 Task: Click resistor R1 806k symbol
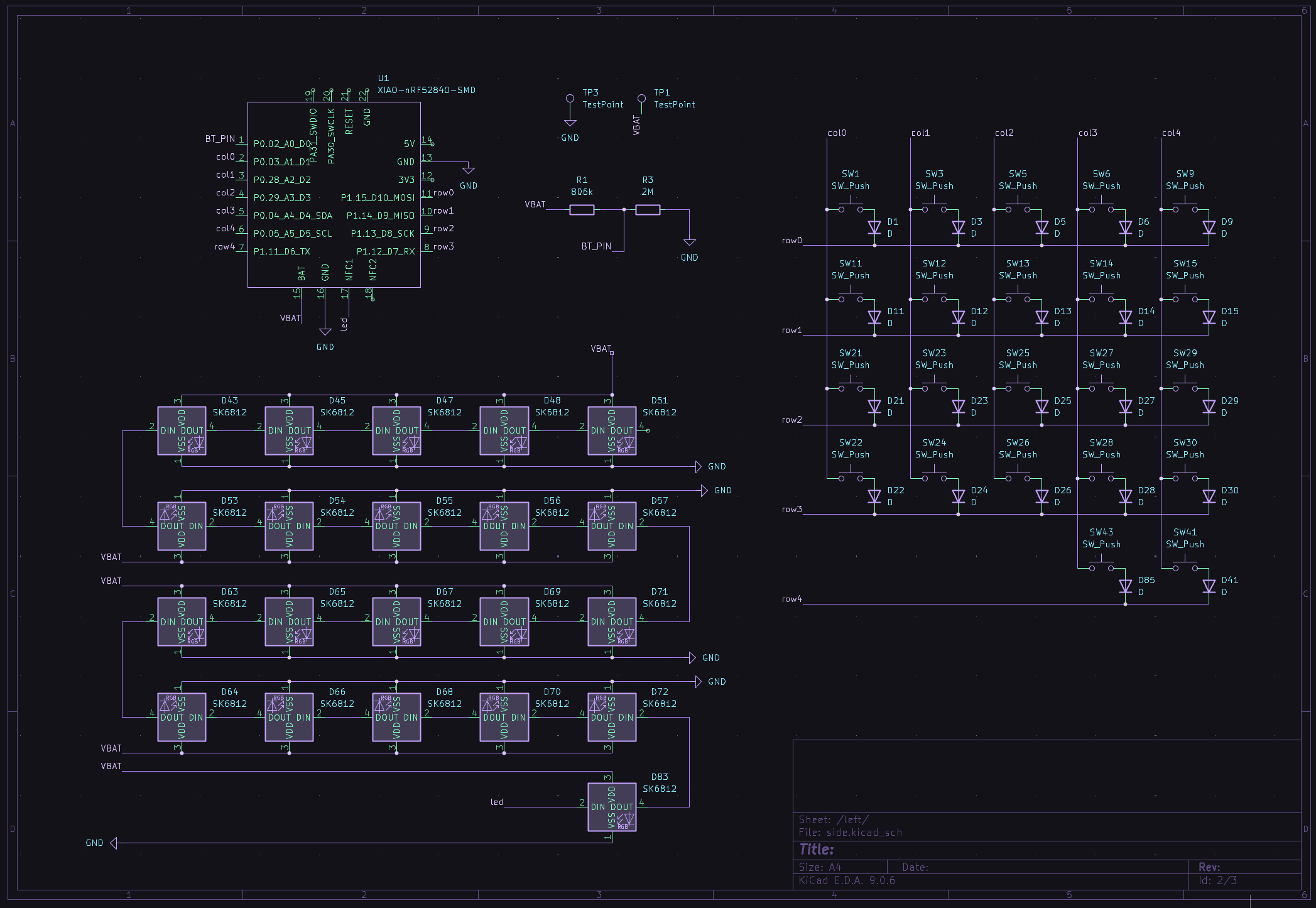click(x=582, y=210)
